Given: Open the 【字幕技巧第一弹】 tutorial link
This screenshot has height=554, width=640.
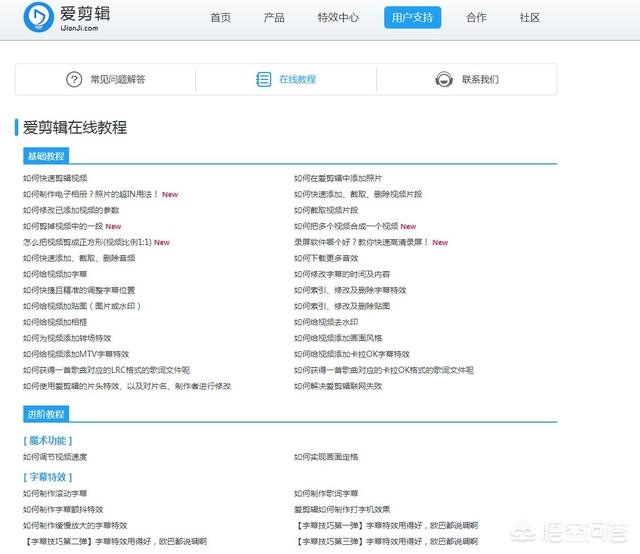Looking at the screenshot, I should point(386,525).
